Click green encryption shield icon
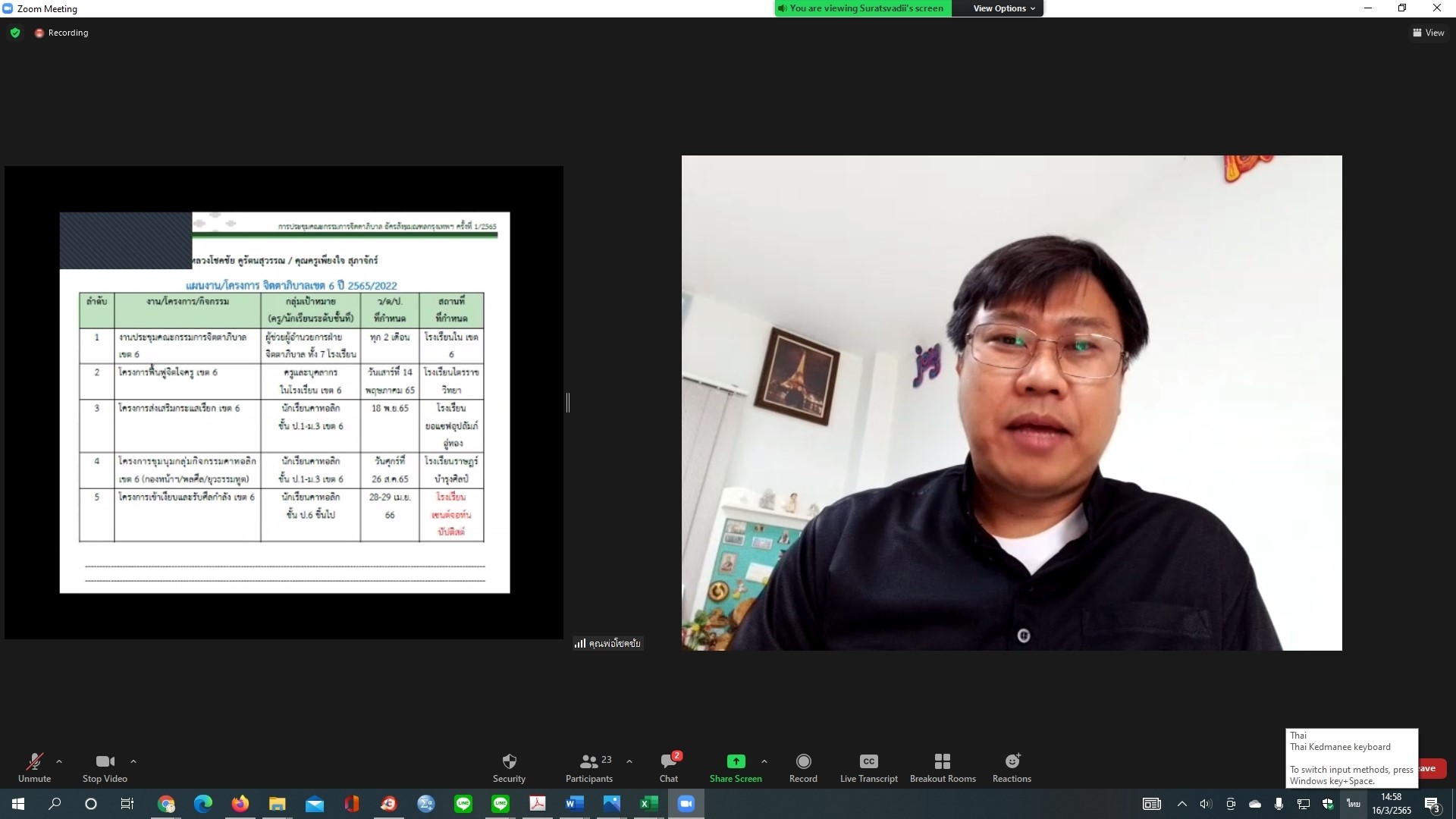The height and width of the screenshot is (819, 1456). [15, 33]
